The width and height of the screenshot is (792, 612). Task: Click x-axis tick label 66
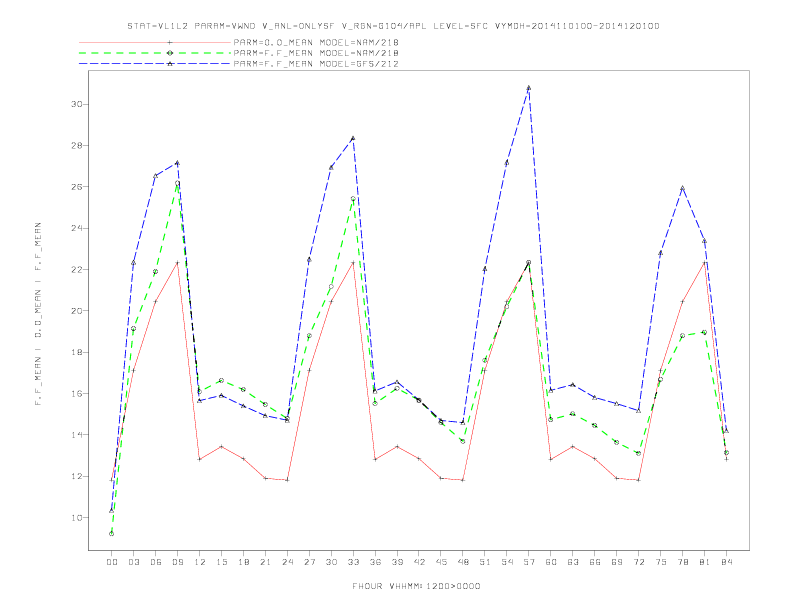(x=595, y=562)
